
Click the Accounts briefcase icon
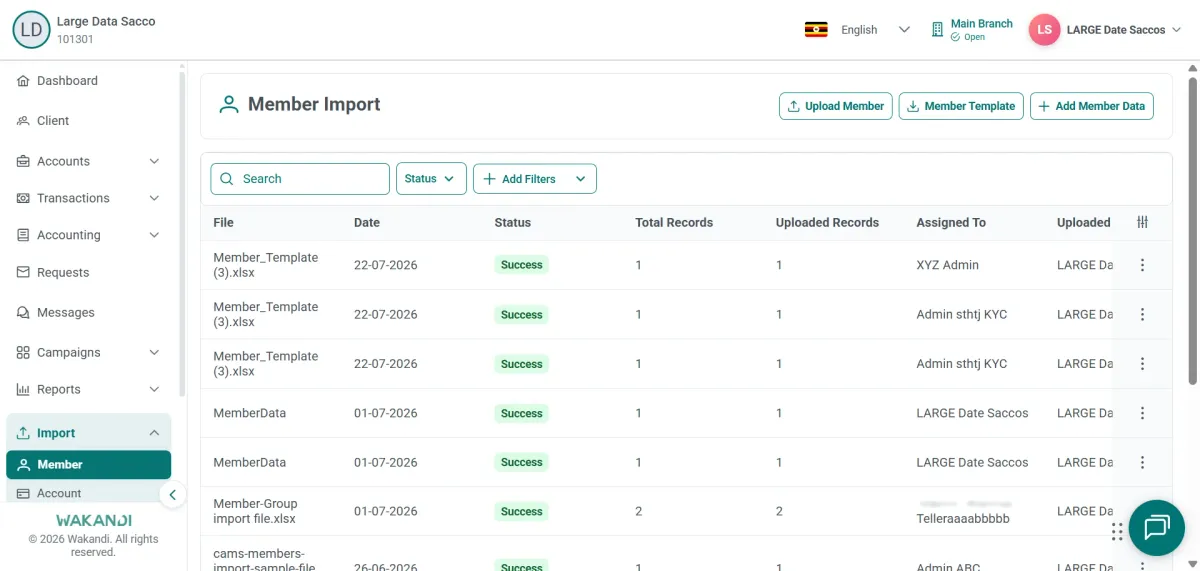coord(23,161)
